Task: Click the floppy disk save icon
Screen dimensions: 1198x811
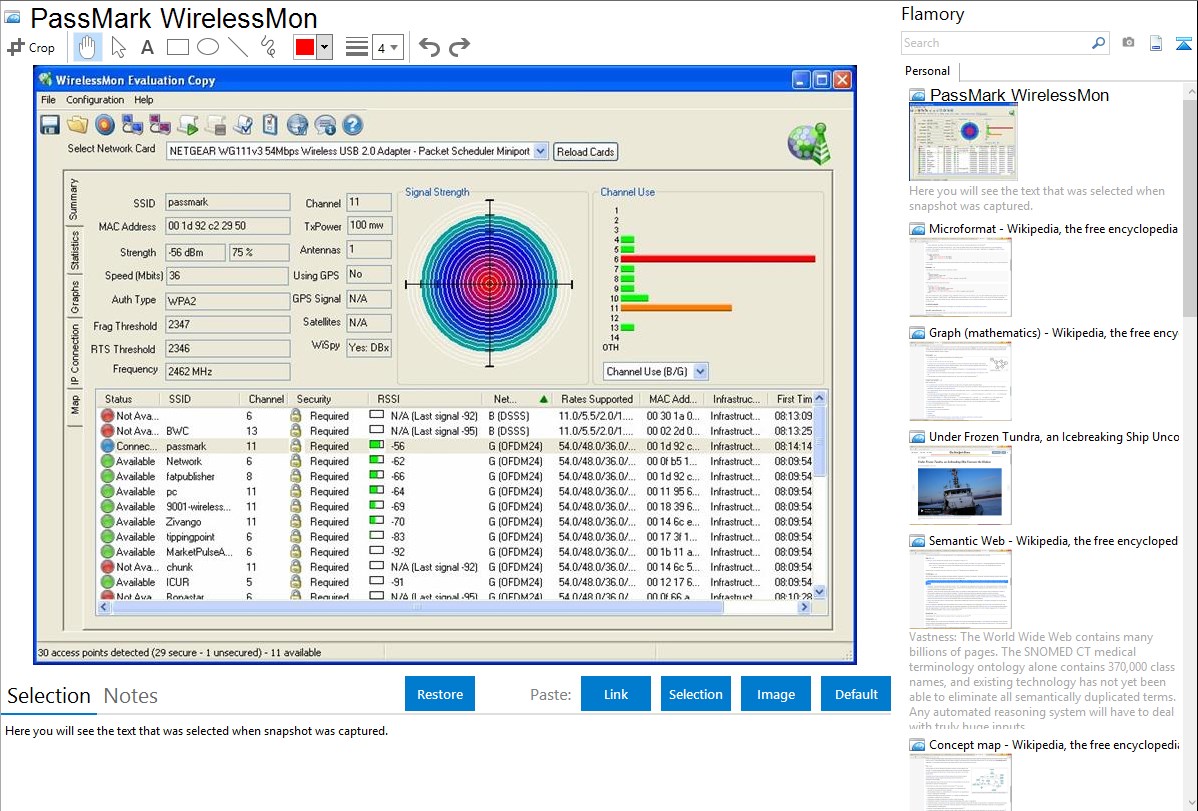Action: coord(50,125)
